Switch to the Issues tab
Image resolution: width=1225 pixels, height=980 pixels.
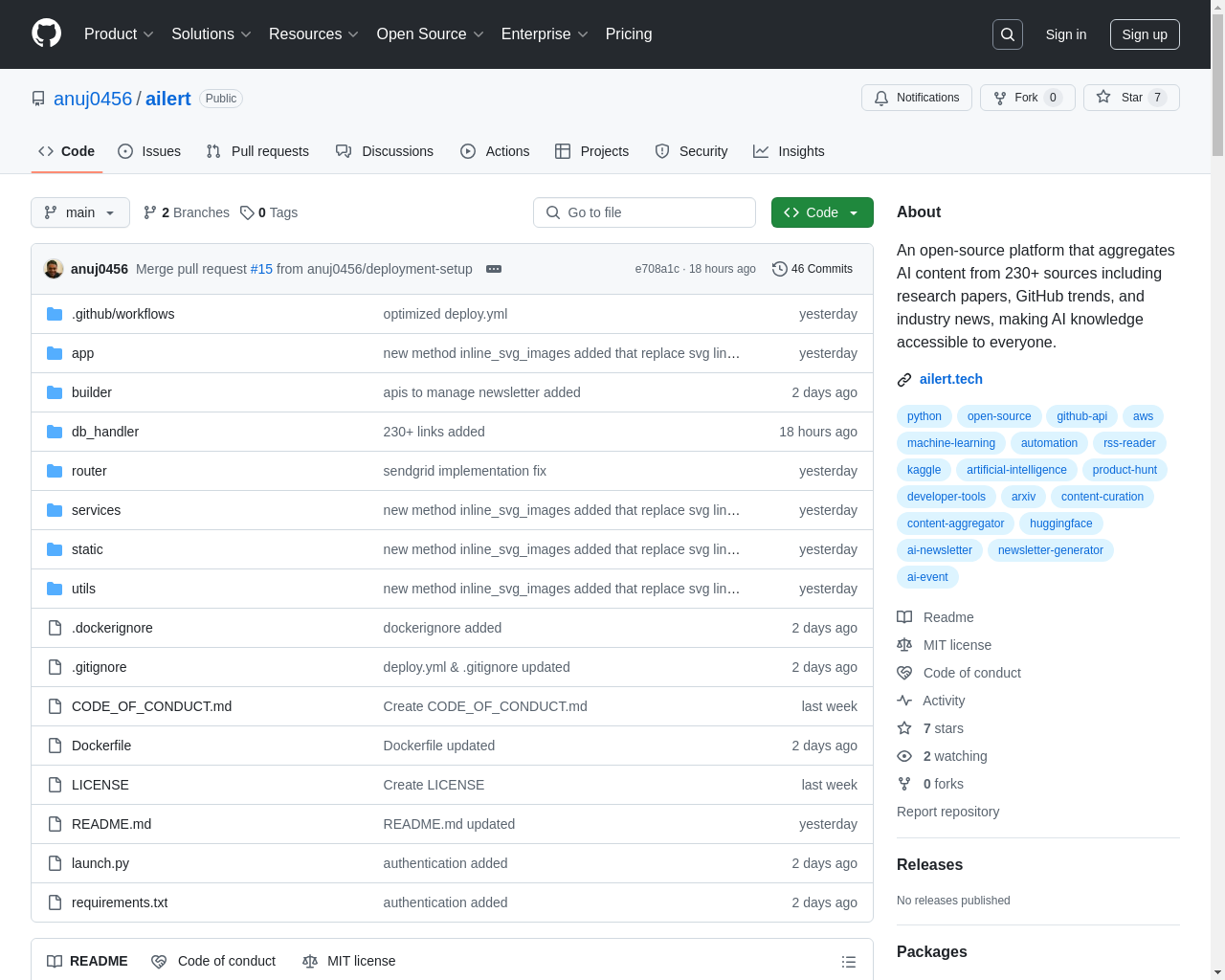tap(149, 151)
